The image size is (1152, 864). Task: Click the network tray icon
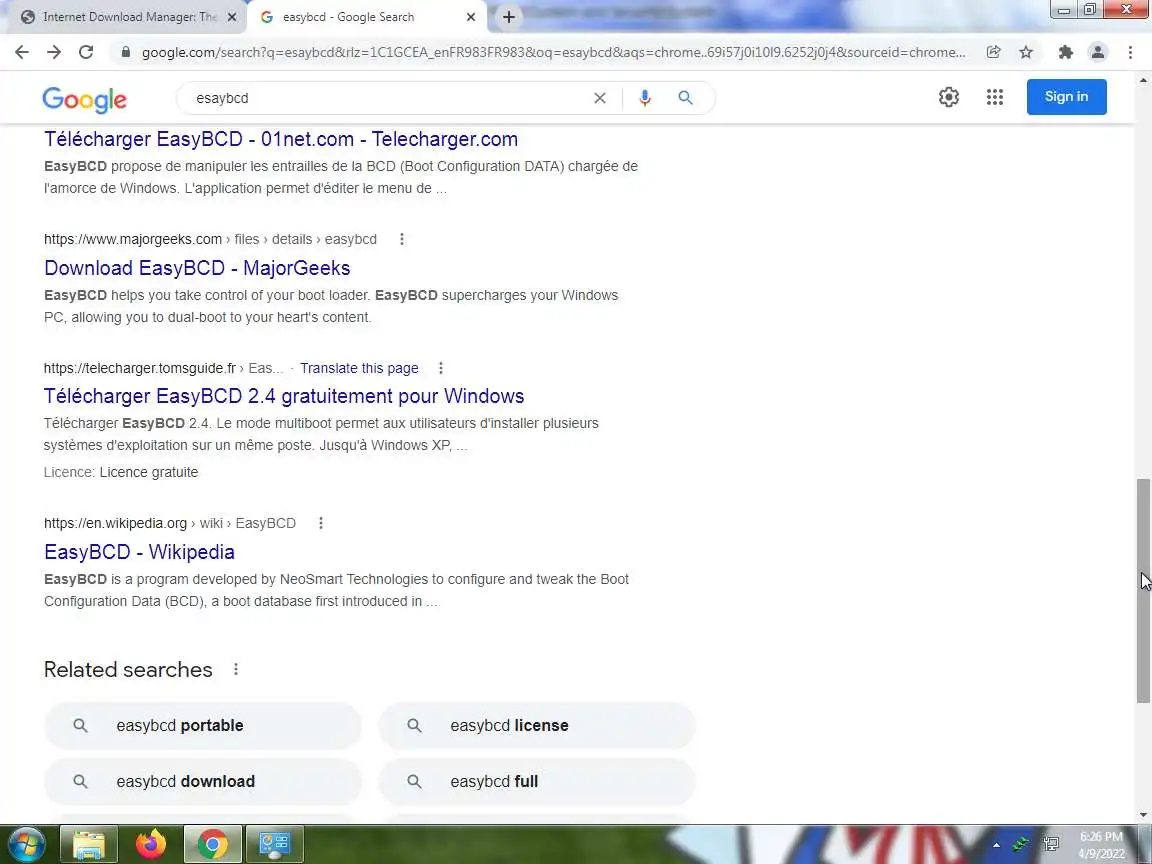click(1051, 845)
